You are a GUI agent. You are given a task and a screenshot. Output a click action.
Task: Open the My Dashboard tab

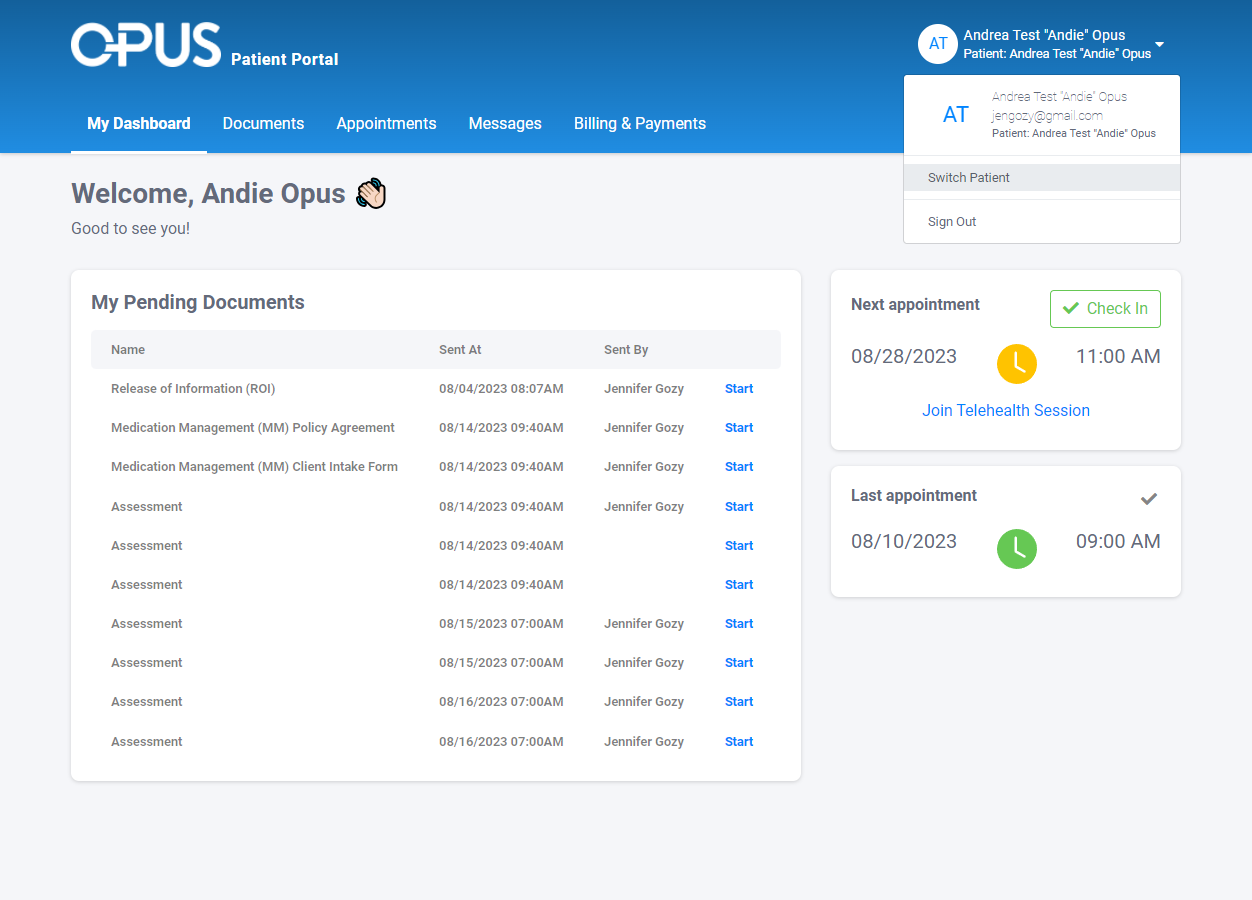[x=139, y=124]
